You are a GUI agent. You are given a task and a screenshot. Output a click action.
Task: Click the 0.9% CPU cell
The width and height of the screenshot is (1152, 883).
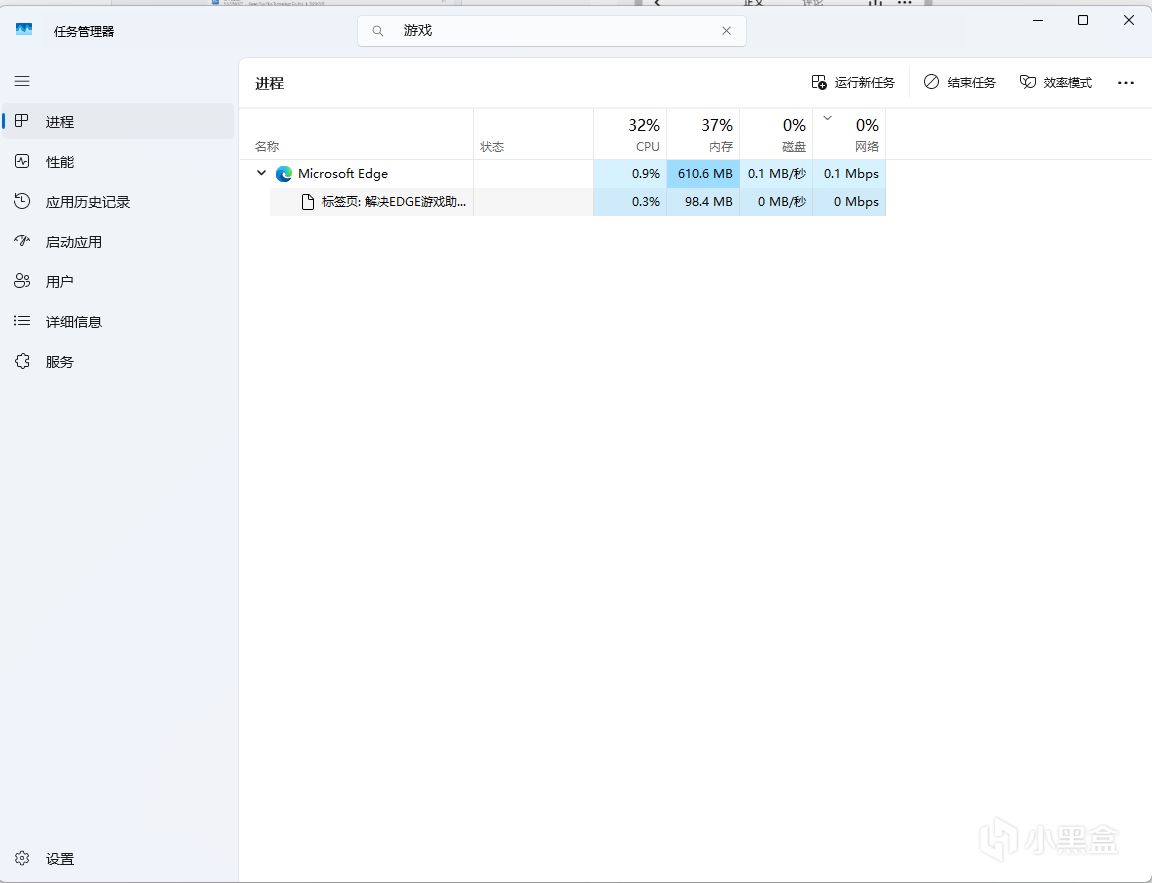pos(630,173)
